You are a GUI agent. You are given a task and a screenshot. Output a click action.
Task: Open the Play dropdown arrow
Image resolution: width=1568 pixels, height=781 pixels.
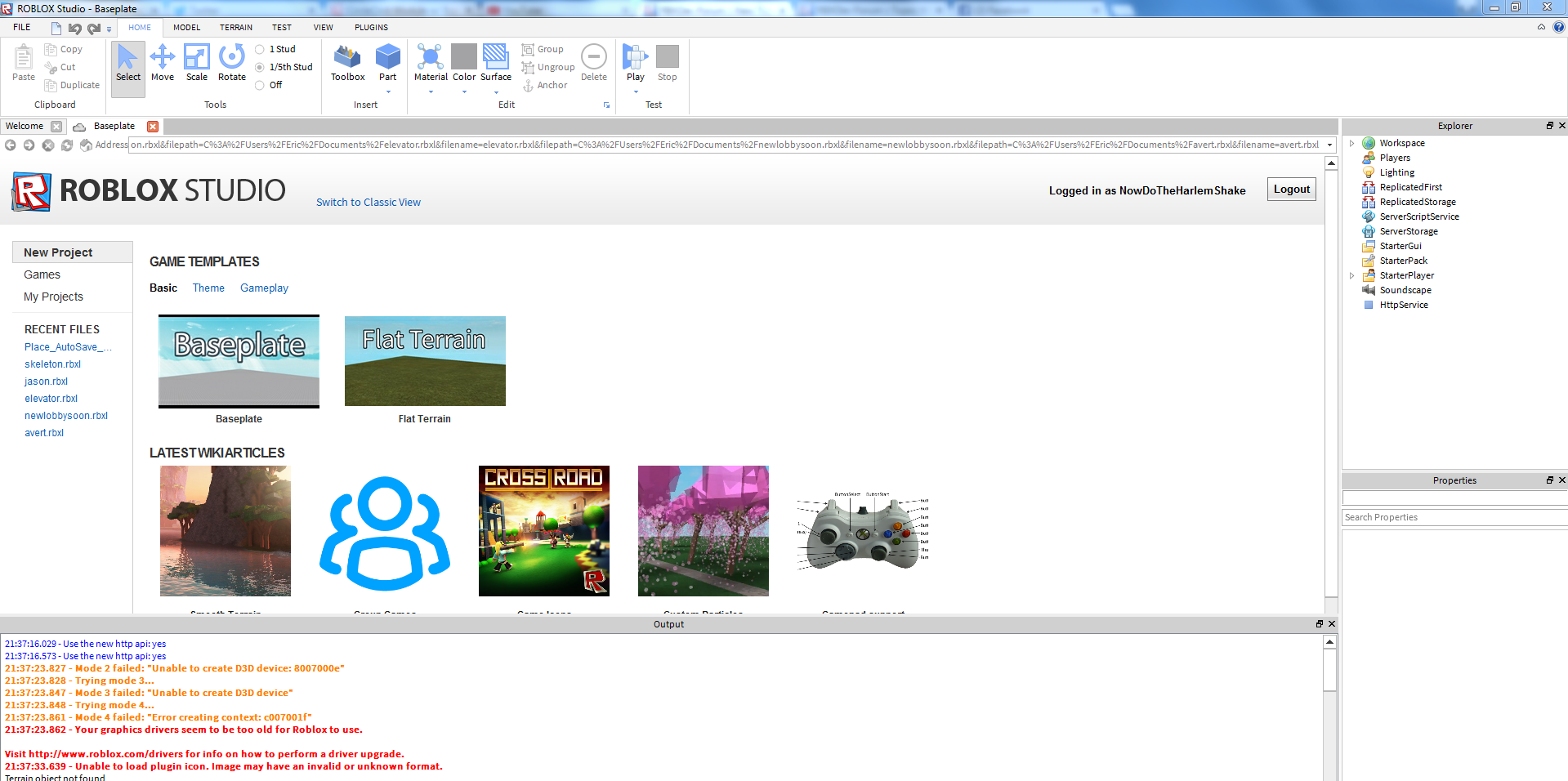[636, 91]
